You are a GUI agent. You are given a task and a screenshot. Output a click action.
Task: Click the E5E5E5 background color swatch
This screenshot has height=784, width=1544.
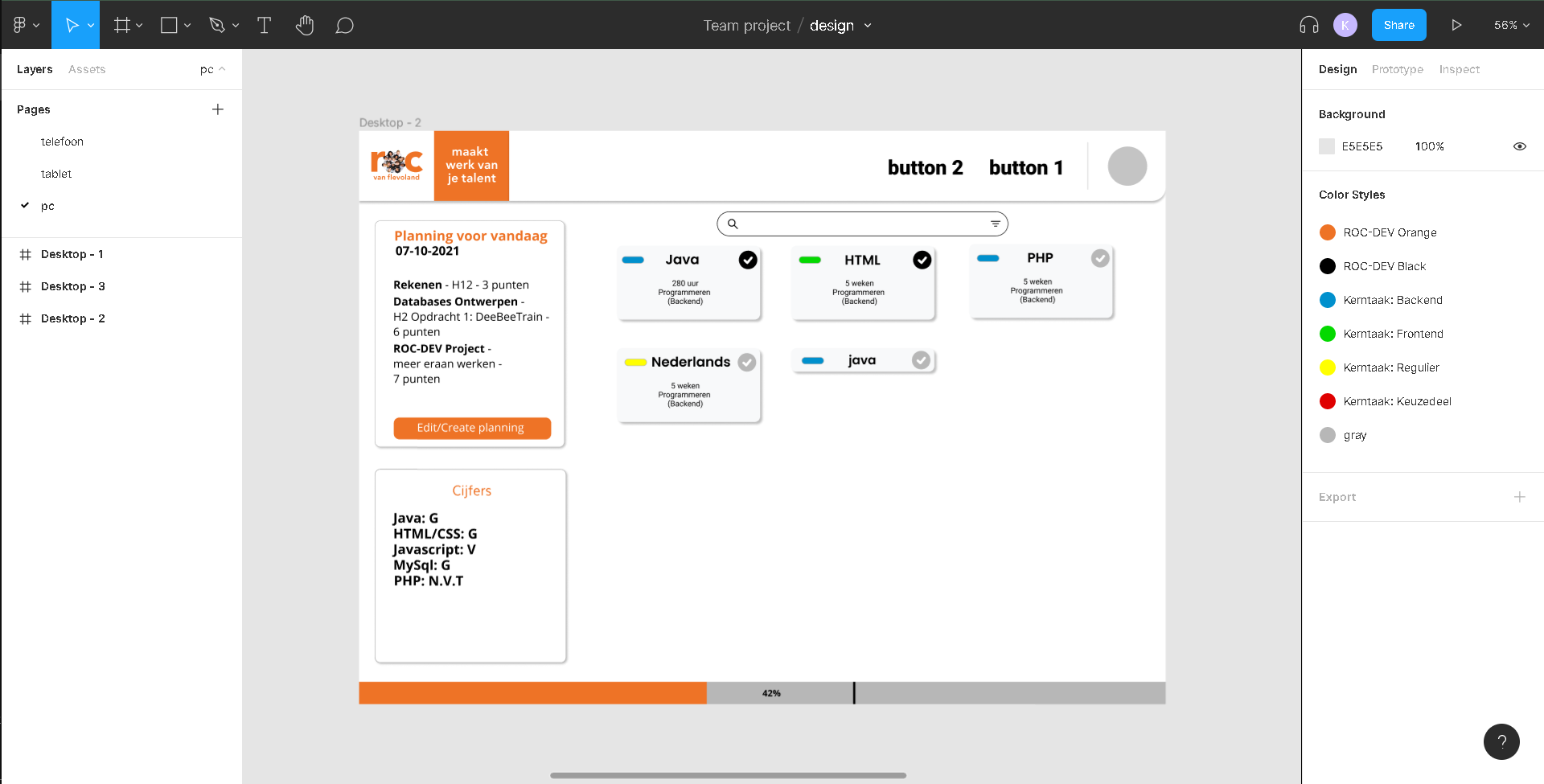click(x=1327, y=146)
